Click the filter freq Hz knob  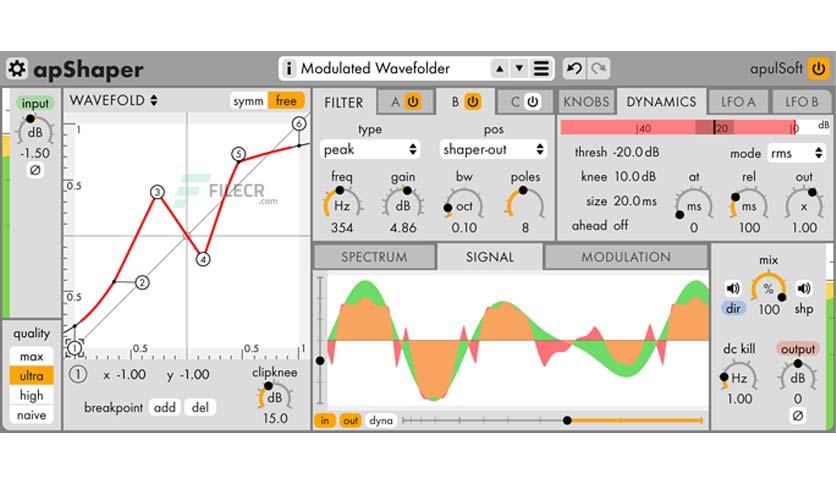click(x=342, y=204)
